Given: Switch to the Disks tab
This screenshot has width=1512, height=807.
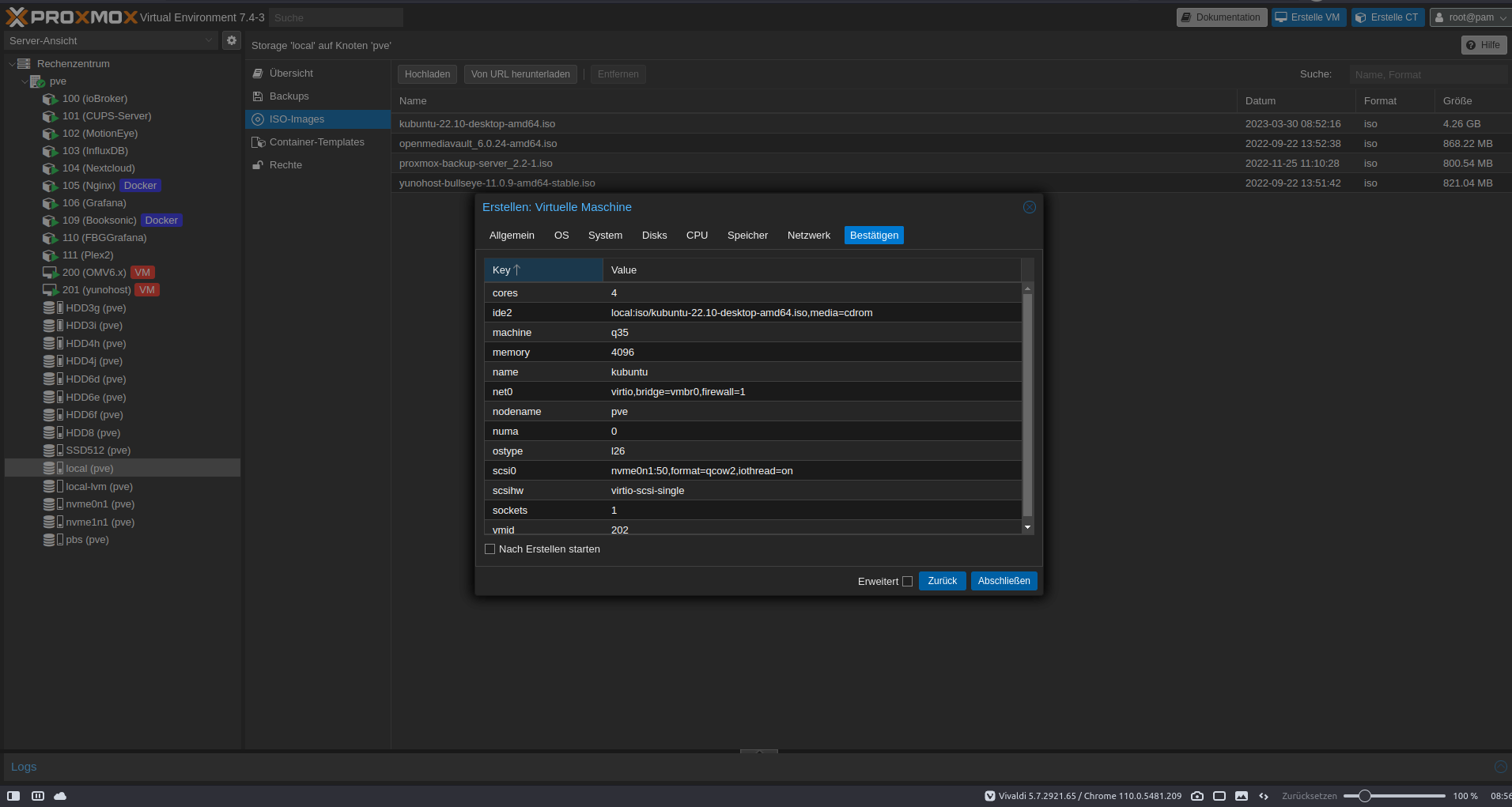Looking at the screenshot, I should coord(654,236).
